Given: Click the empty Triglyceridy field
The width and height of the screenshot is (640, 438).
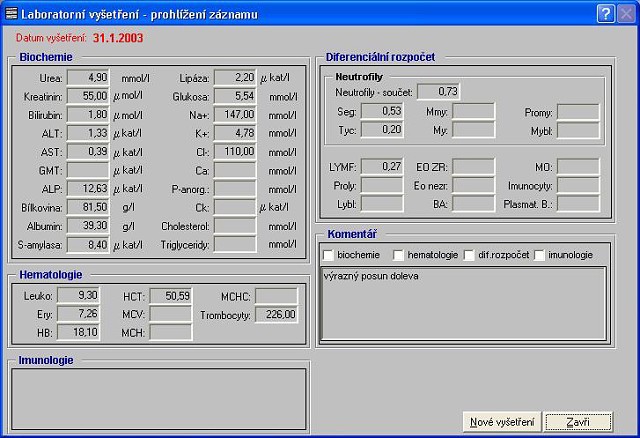Looking at the screenshot, I should click(235, 245).
